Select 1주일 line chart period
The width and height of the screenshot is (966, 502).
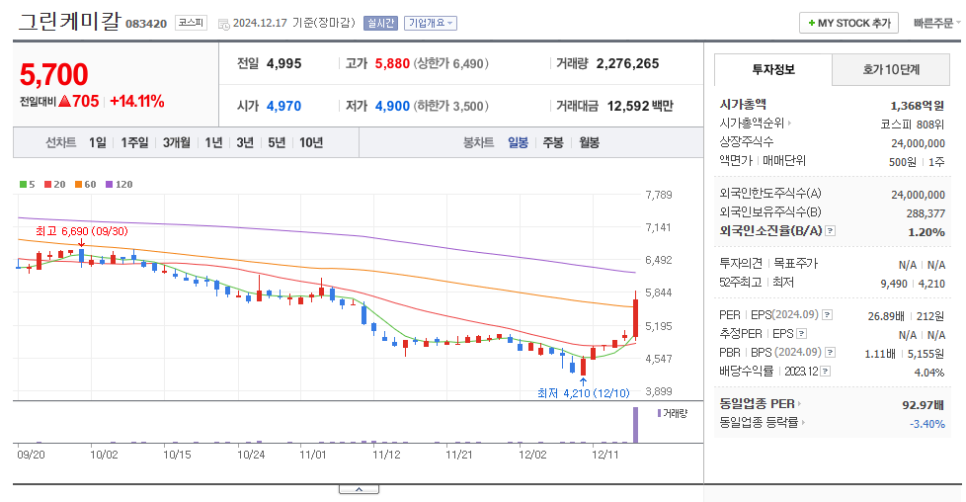pyautogui.click(x=134, y=143)
